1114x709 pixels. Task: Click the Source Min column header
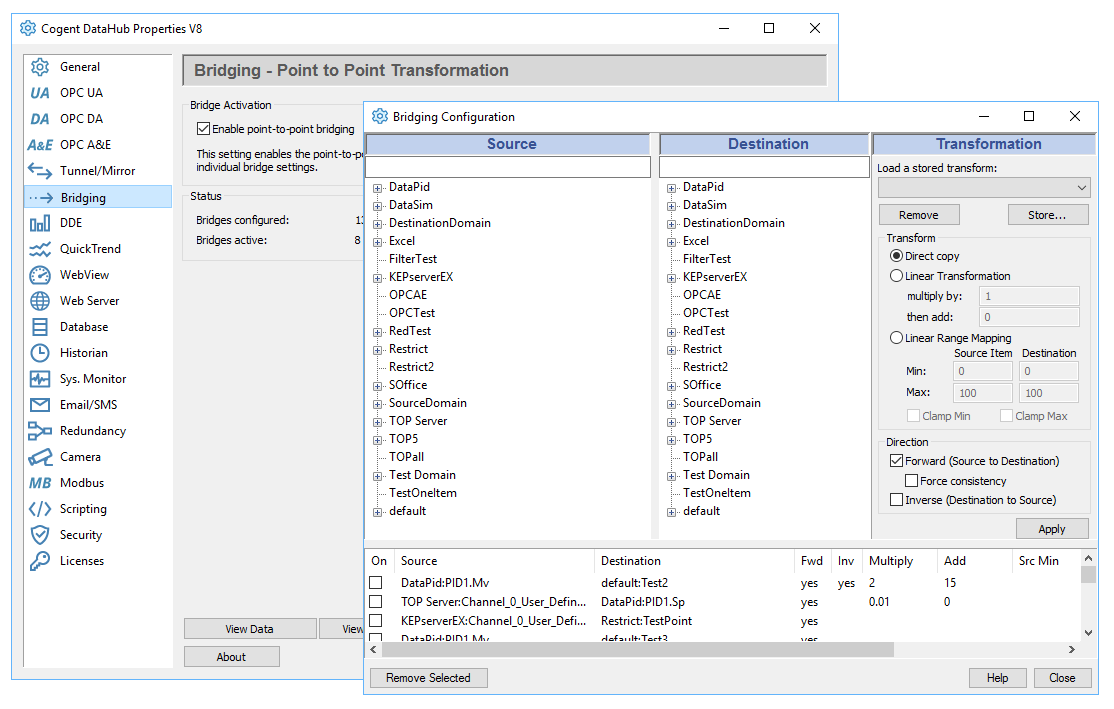[x=1039, y=561]
